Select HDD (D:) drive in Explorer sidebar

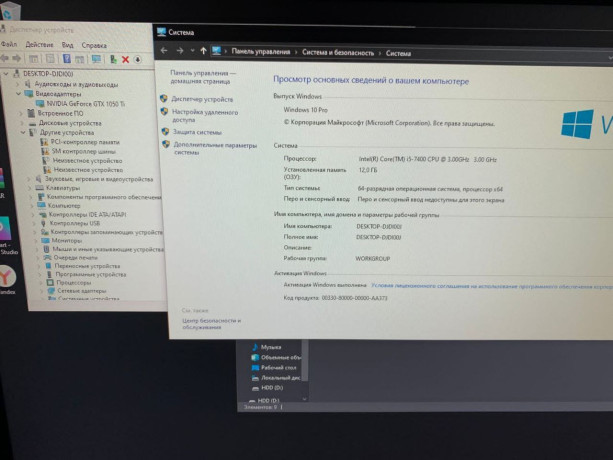coord(273,389)
